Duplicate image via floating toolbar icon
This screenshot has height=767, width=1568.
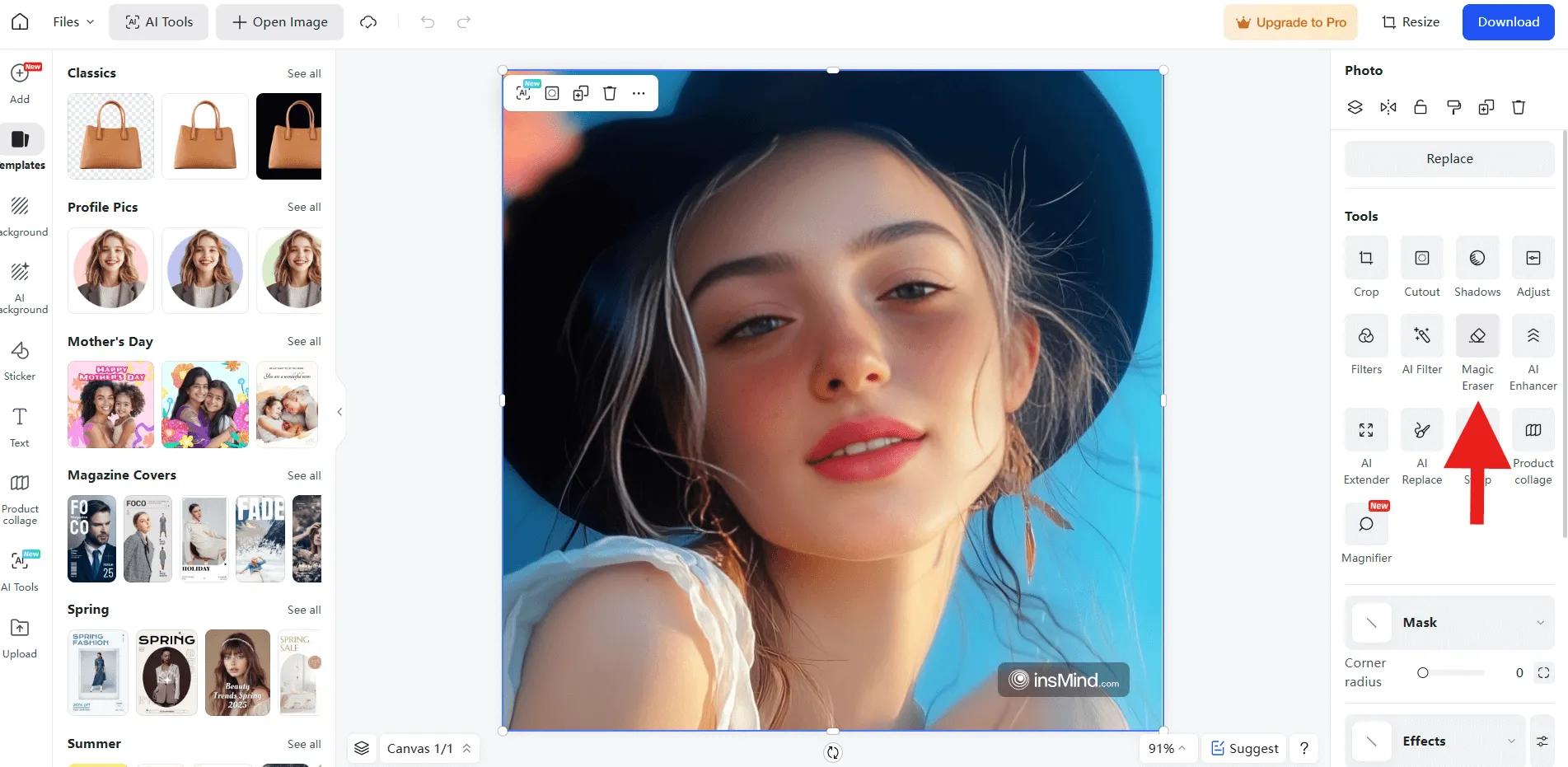point(581,93)
